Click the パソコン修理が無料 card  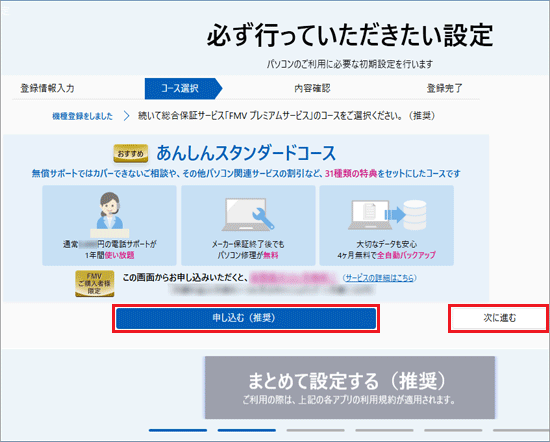coord(248,226)
